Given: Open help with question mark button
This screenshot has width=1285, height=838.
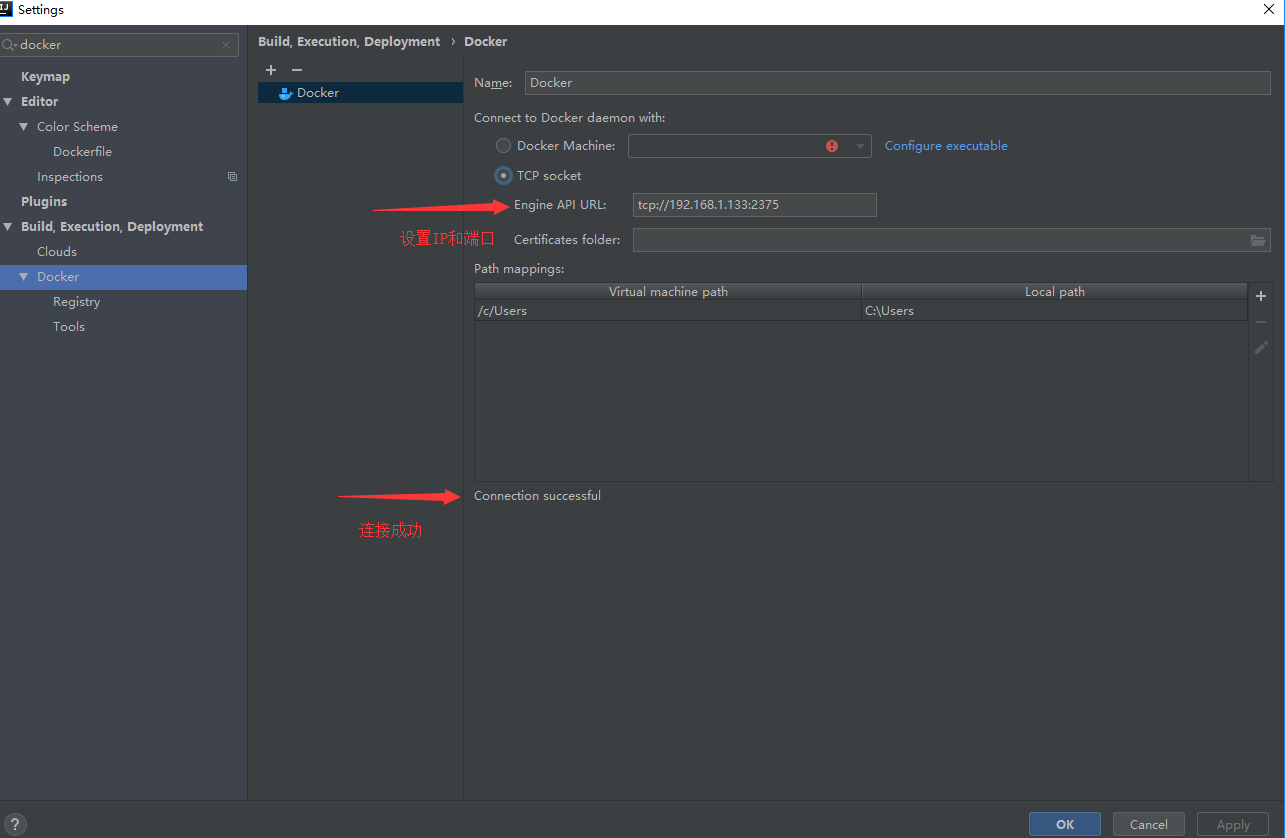Looking at the screenshot, I should click(x=14, y=824).
